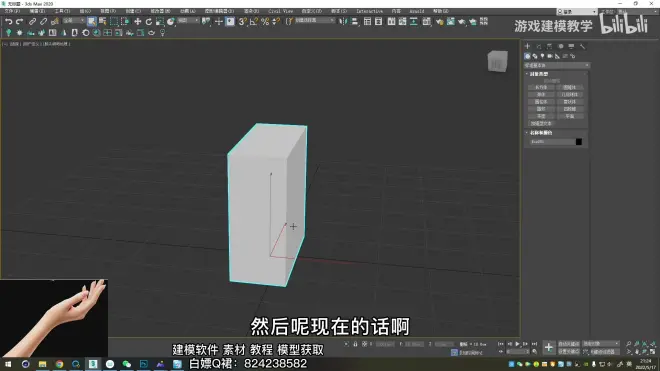Open the Standard Primitives category dropdown
This screenshot has height=371, width=660.
556,65
